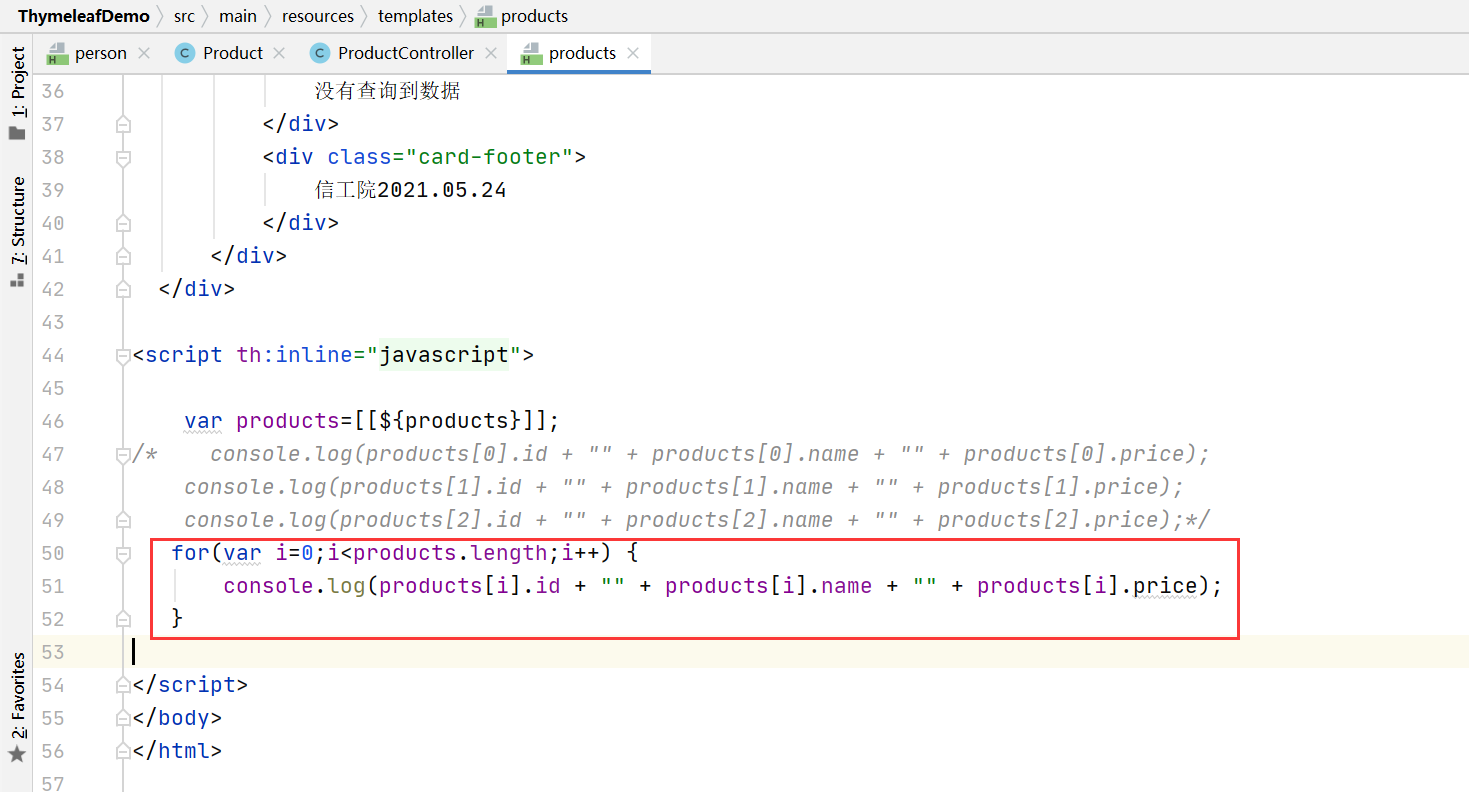Click console.log on line 51
This screenshot has width=1469, height=792.
click(294, 586)
